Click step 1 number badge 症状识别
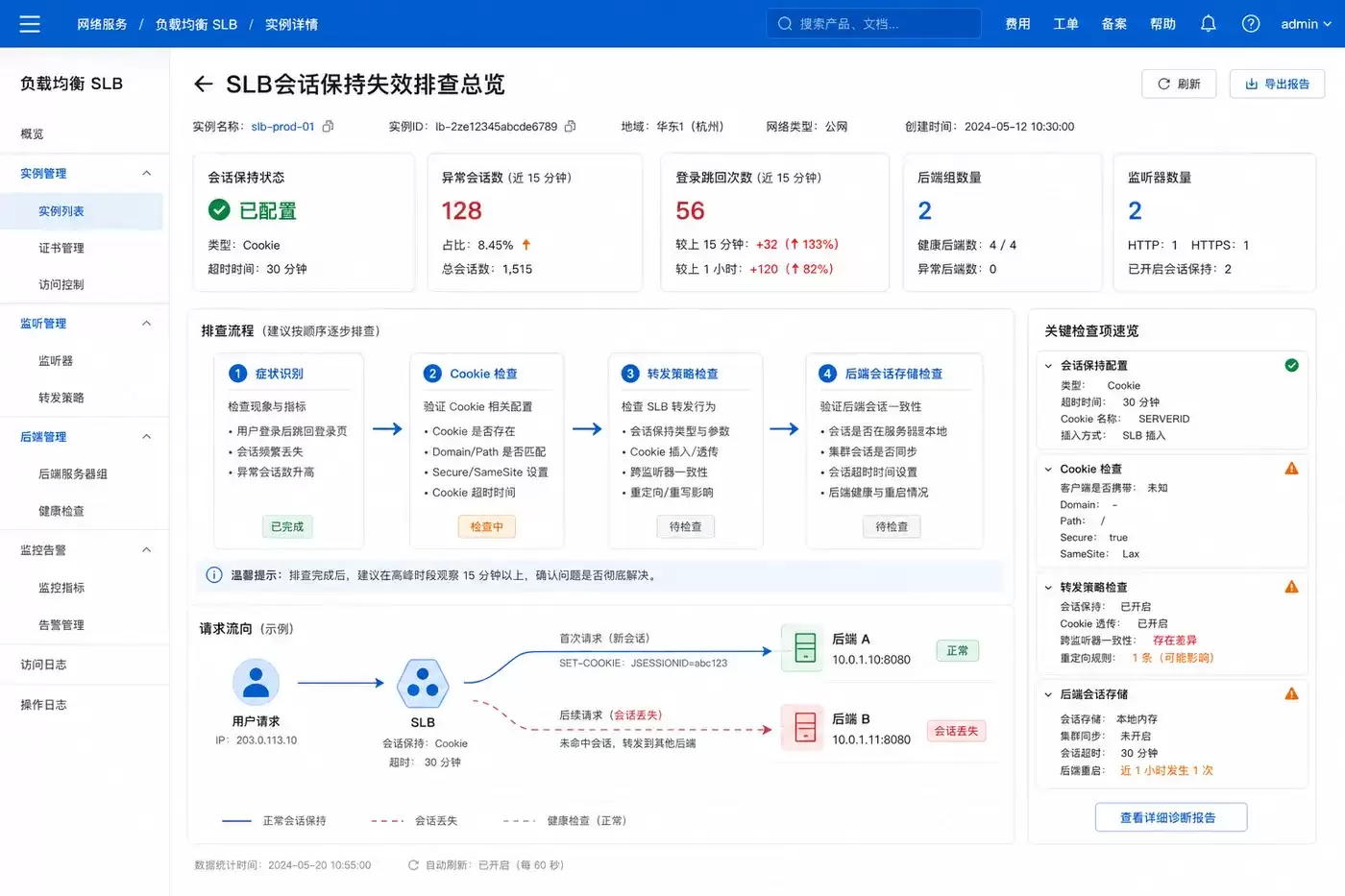 click(238, 374)
